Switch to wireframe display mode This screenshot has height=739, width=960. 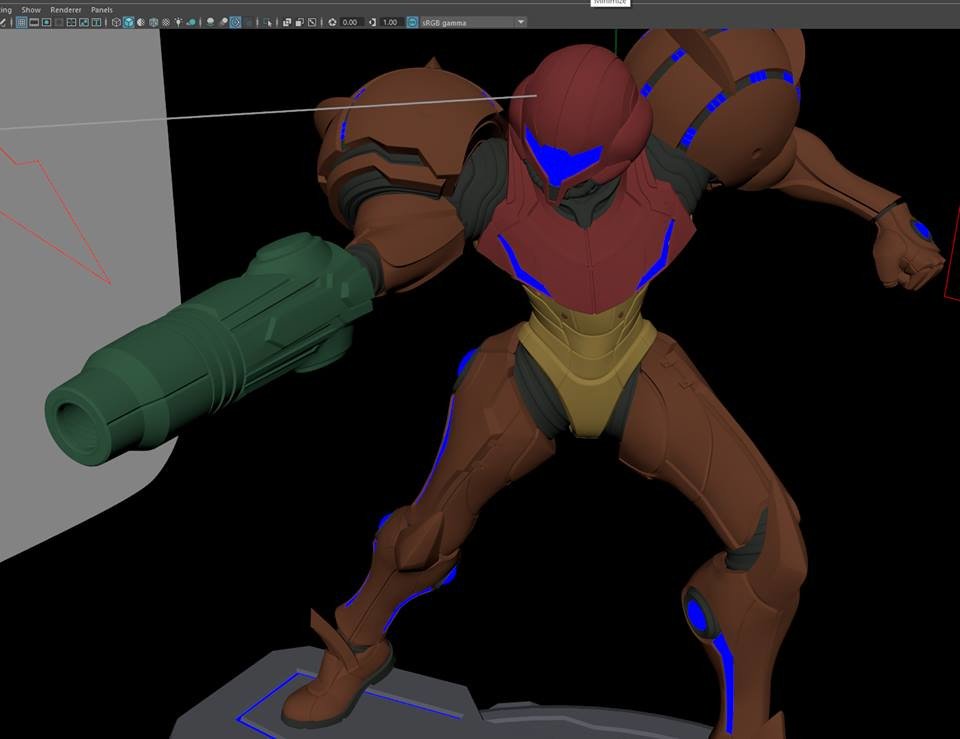(x=116, y=22)
